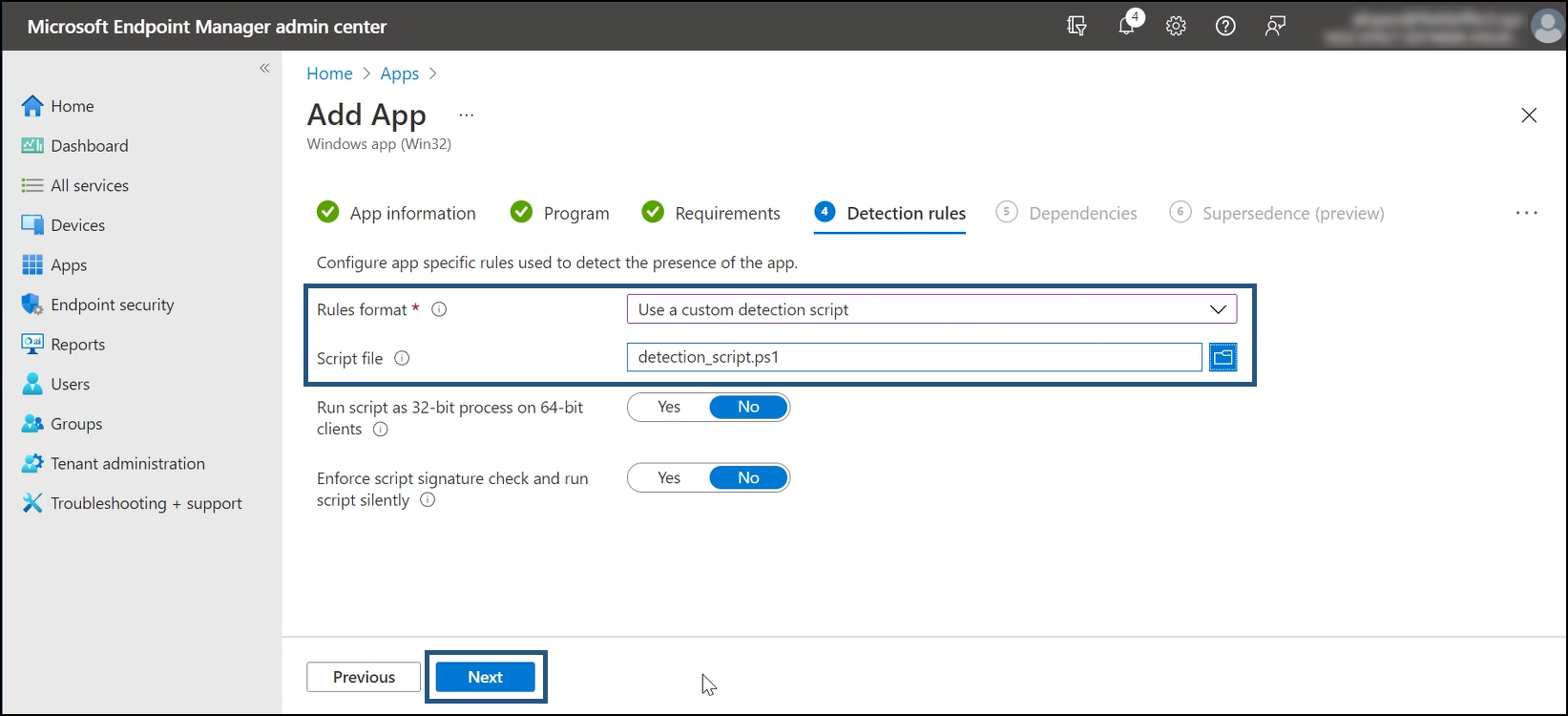Open the ellipsis menu beside Add App
This screenshot has width=1568, height=716.
click(x=466, y=115)
